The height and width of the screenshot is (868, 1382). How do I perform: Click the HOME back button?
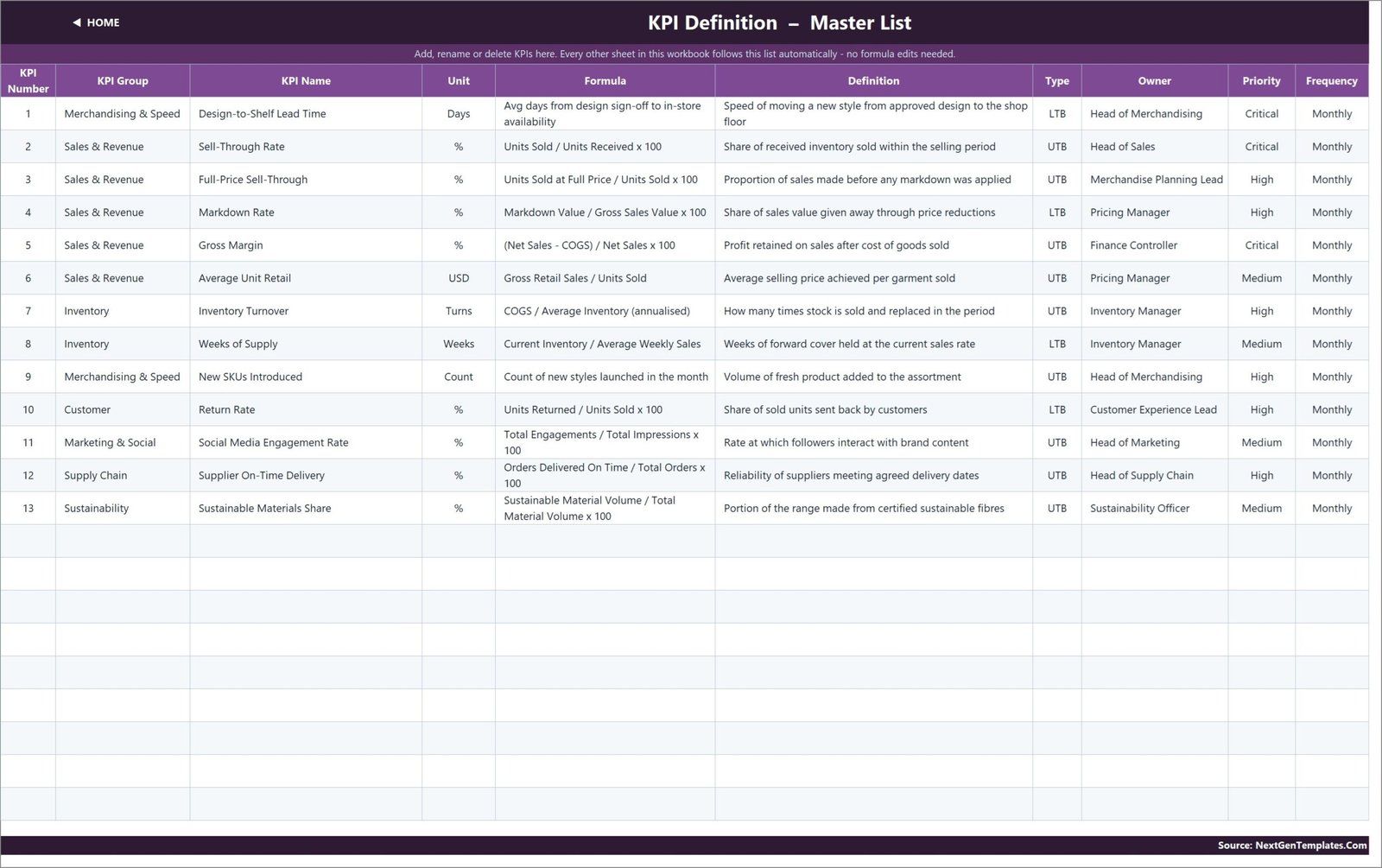tap(96, 22)
